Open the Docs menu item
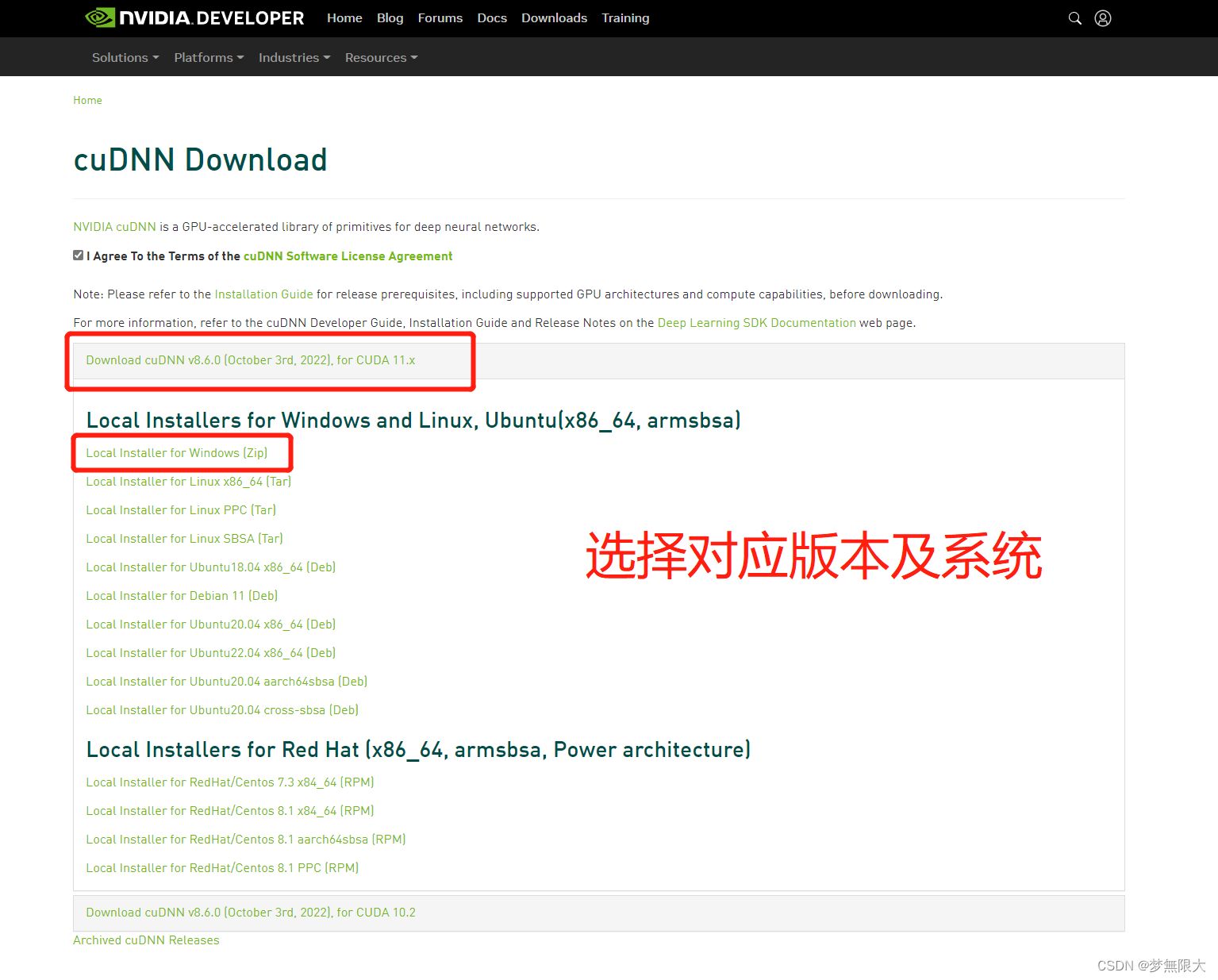This screenshot has width=1218, height=980. 492,17
